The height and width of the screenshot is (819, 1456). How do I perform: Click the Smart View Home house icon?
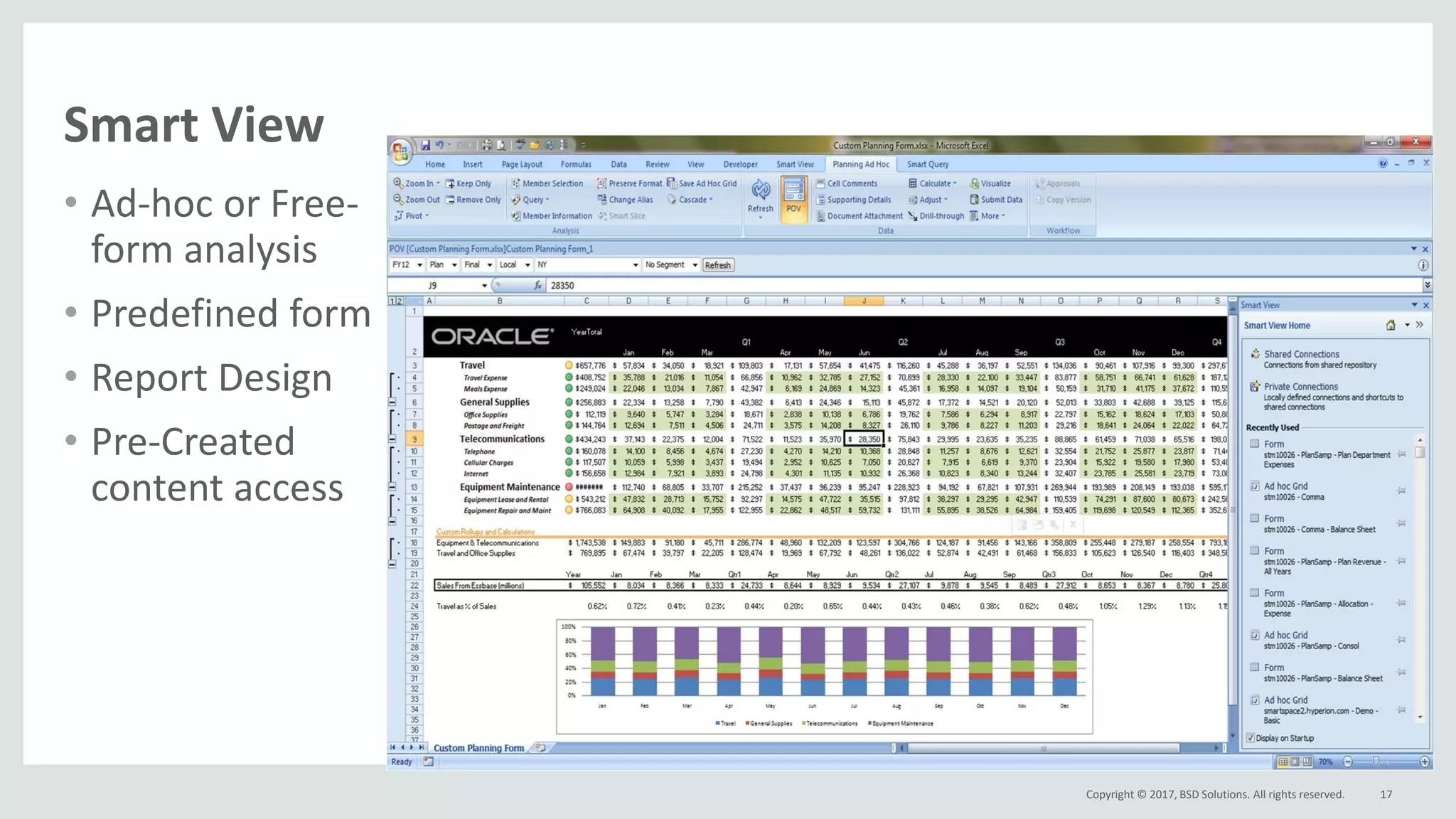[1390, 326]
